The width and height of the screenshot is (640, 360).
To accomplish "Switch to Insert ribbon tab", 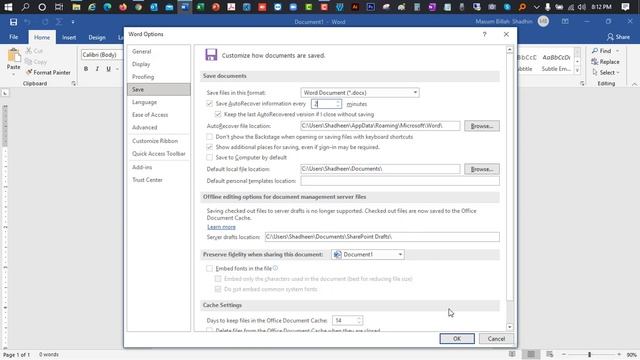I will point(69,37).
